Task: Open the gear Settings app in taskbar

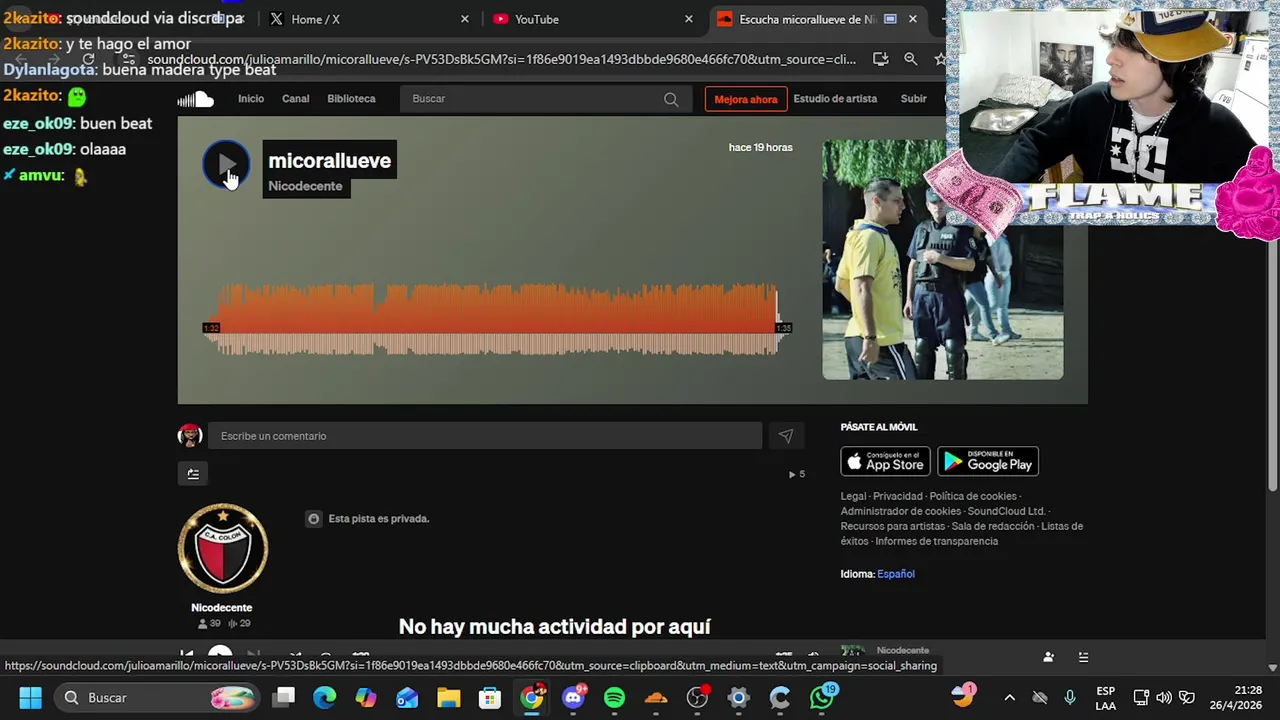Action: pyautogui.click(x=738, y=697)
